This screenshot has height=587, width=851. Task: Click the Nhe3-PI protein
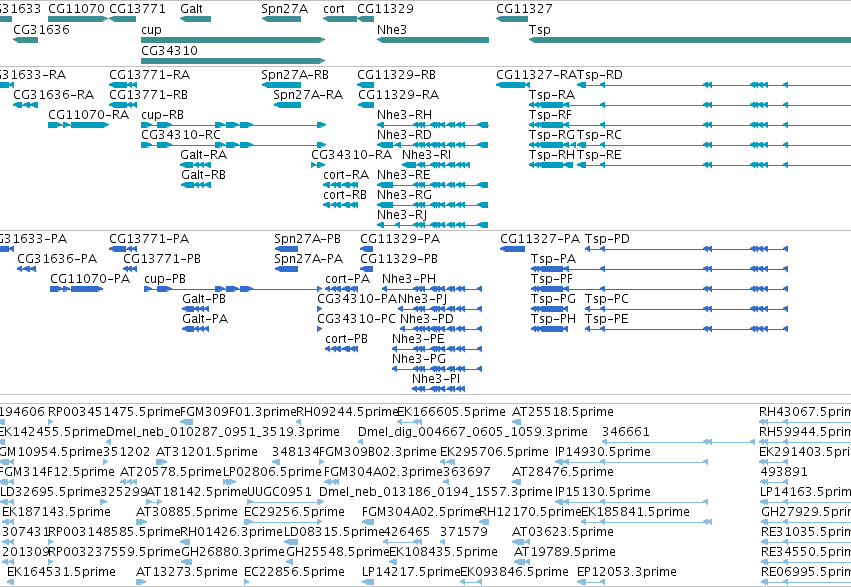(439, 389)
